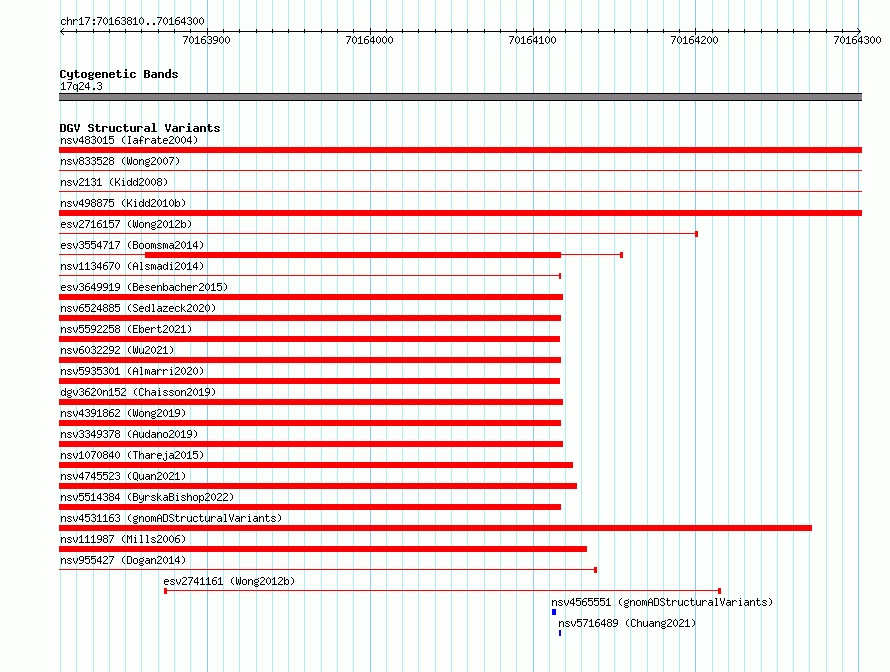Click the thin red line of nsv2131

tap(460, 192)
